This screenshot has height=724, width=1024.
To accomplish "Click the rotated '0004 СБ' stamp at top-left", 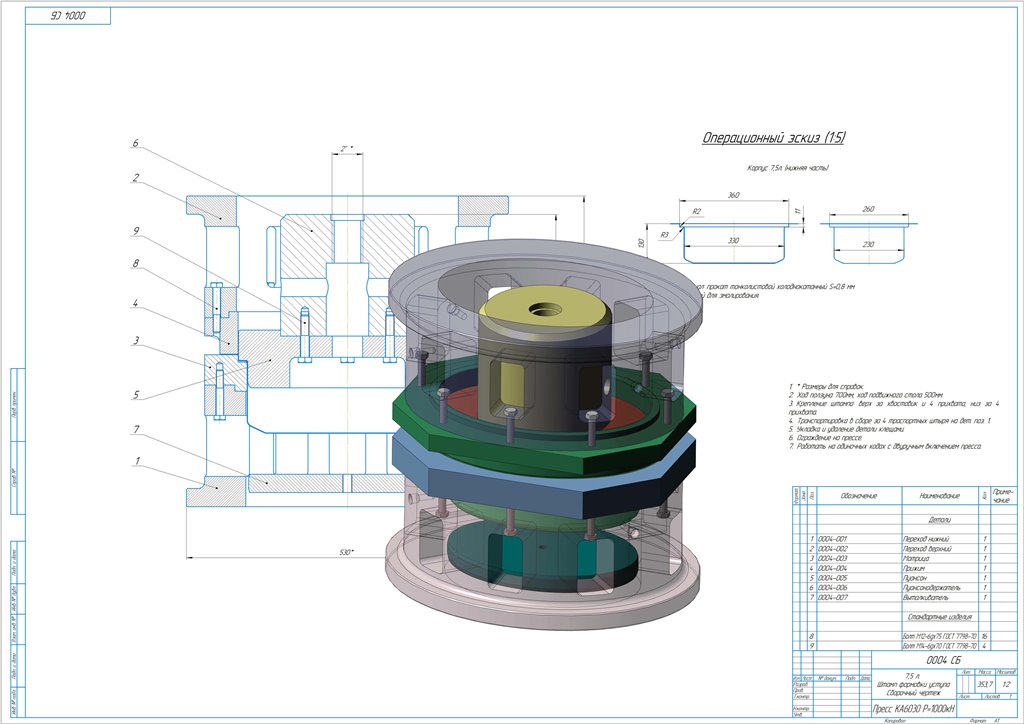I will point(68,16).
